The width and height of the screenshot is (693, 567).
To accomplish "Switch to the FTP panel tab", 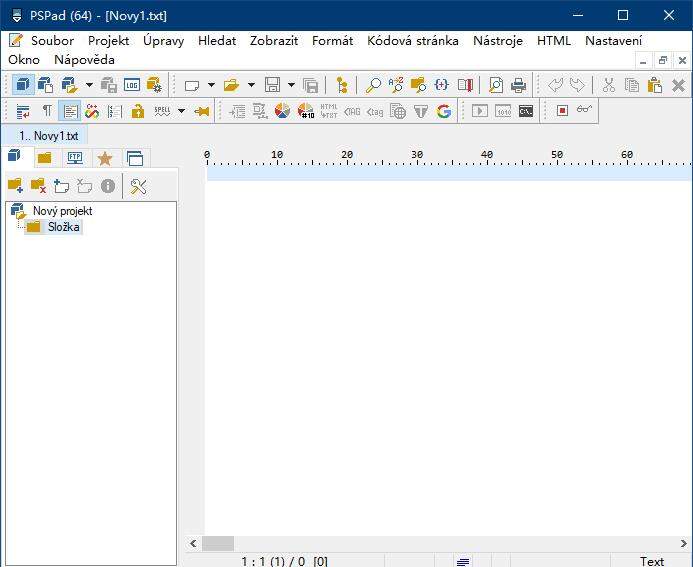I will pyautogui.click(x=75, y=158).
